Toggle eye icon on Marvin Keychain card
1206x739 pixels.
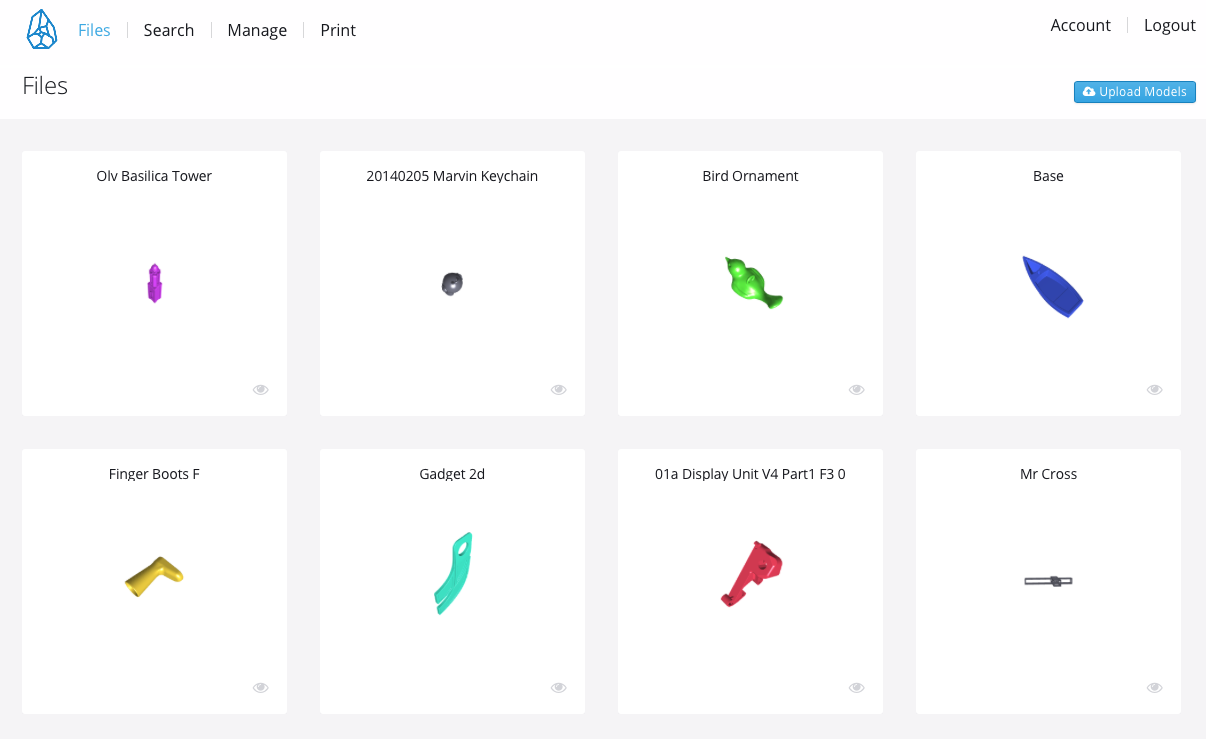click(x=559, y=390)
